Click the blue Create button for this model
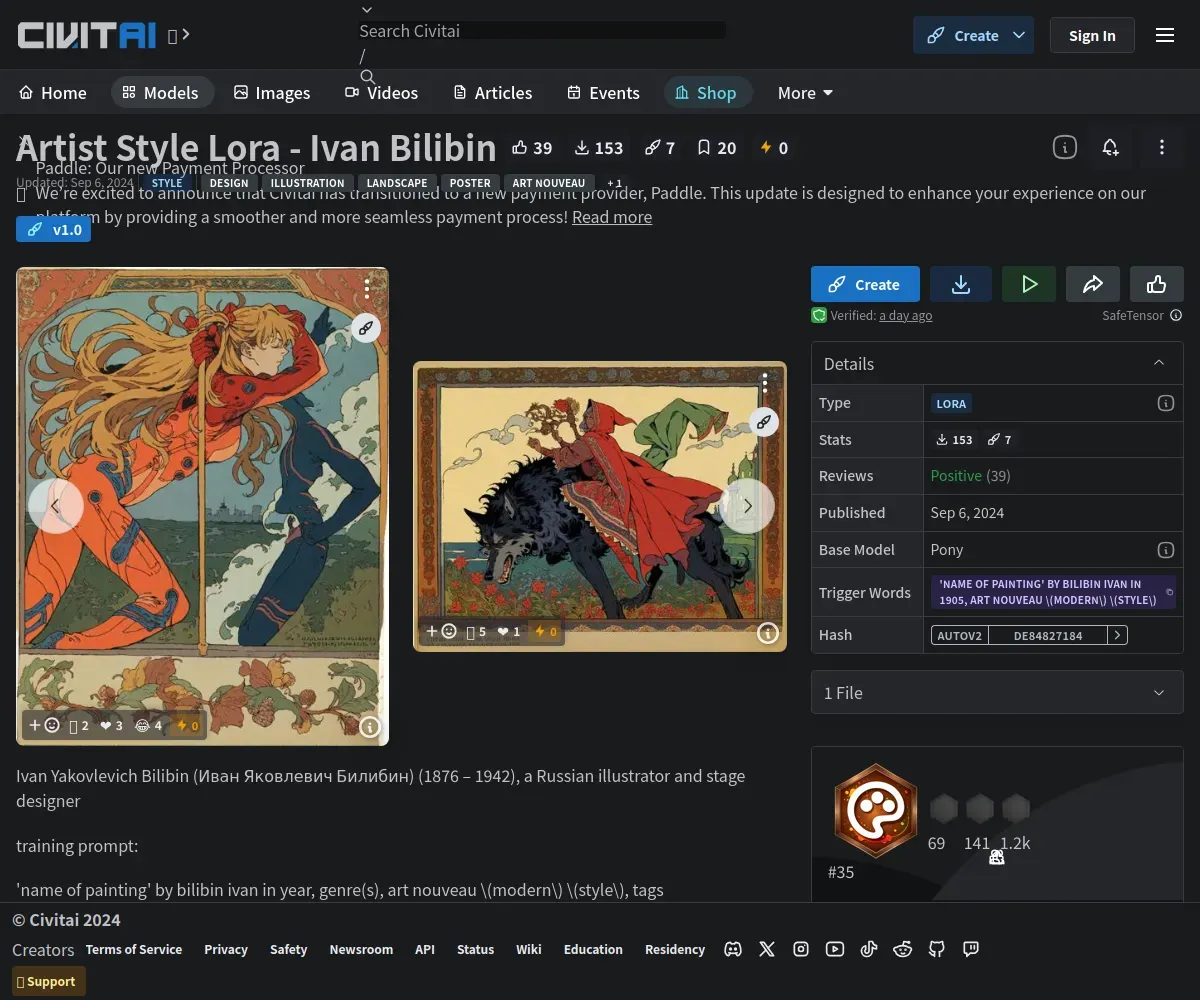This screenshot has height=1000, width=1200. click(865, 284)
